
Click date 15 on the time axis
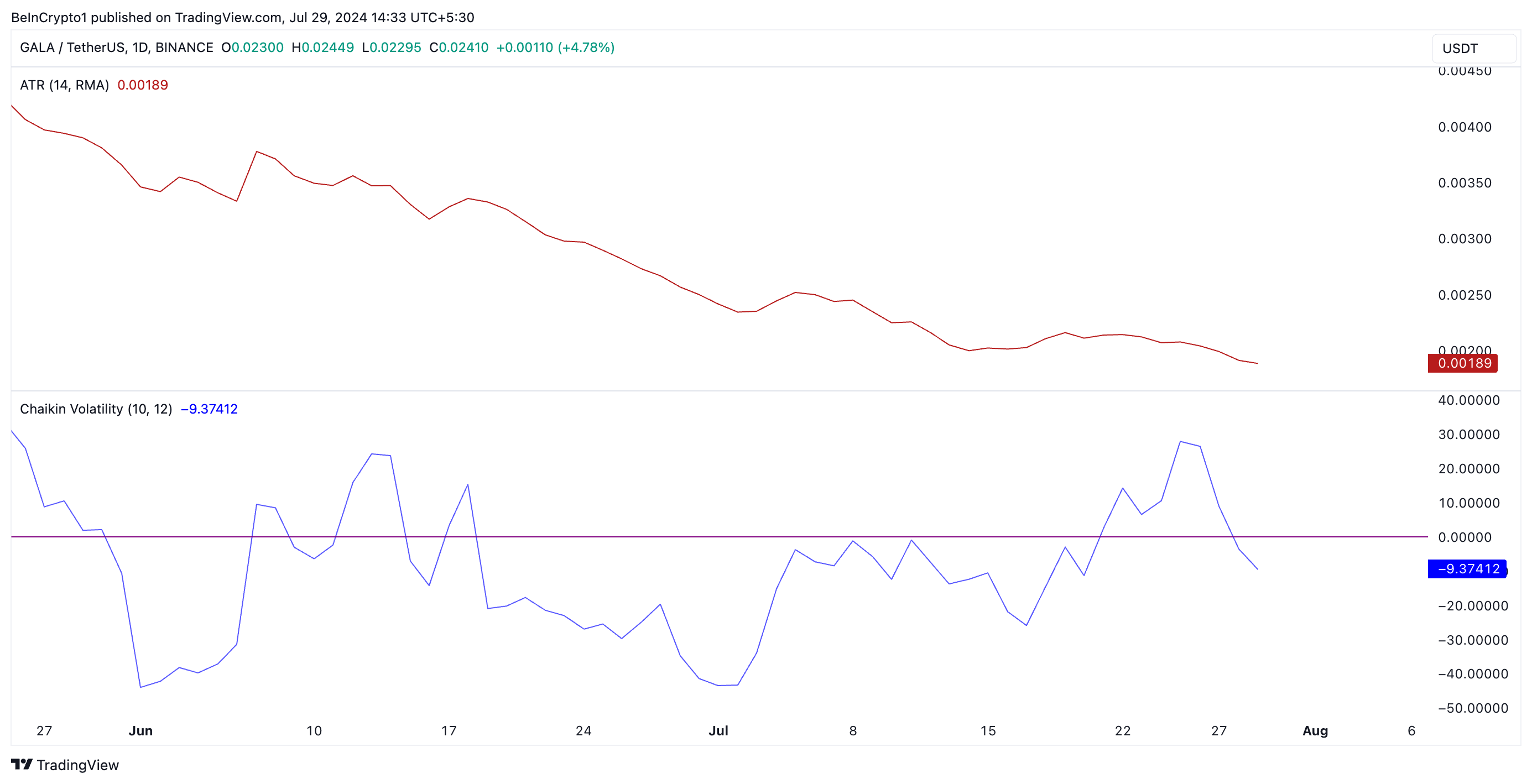pyautogui.click(x=987, y=730)
